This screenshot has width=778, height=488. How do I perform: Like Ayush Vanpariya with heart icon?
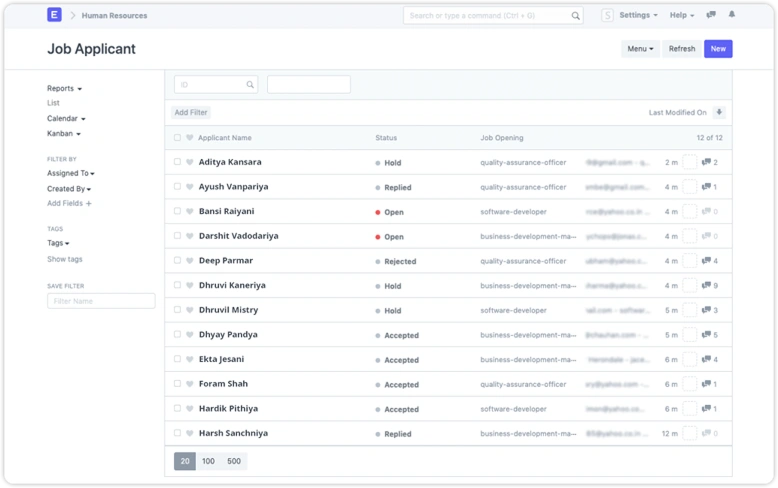(x=190, y=187)
